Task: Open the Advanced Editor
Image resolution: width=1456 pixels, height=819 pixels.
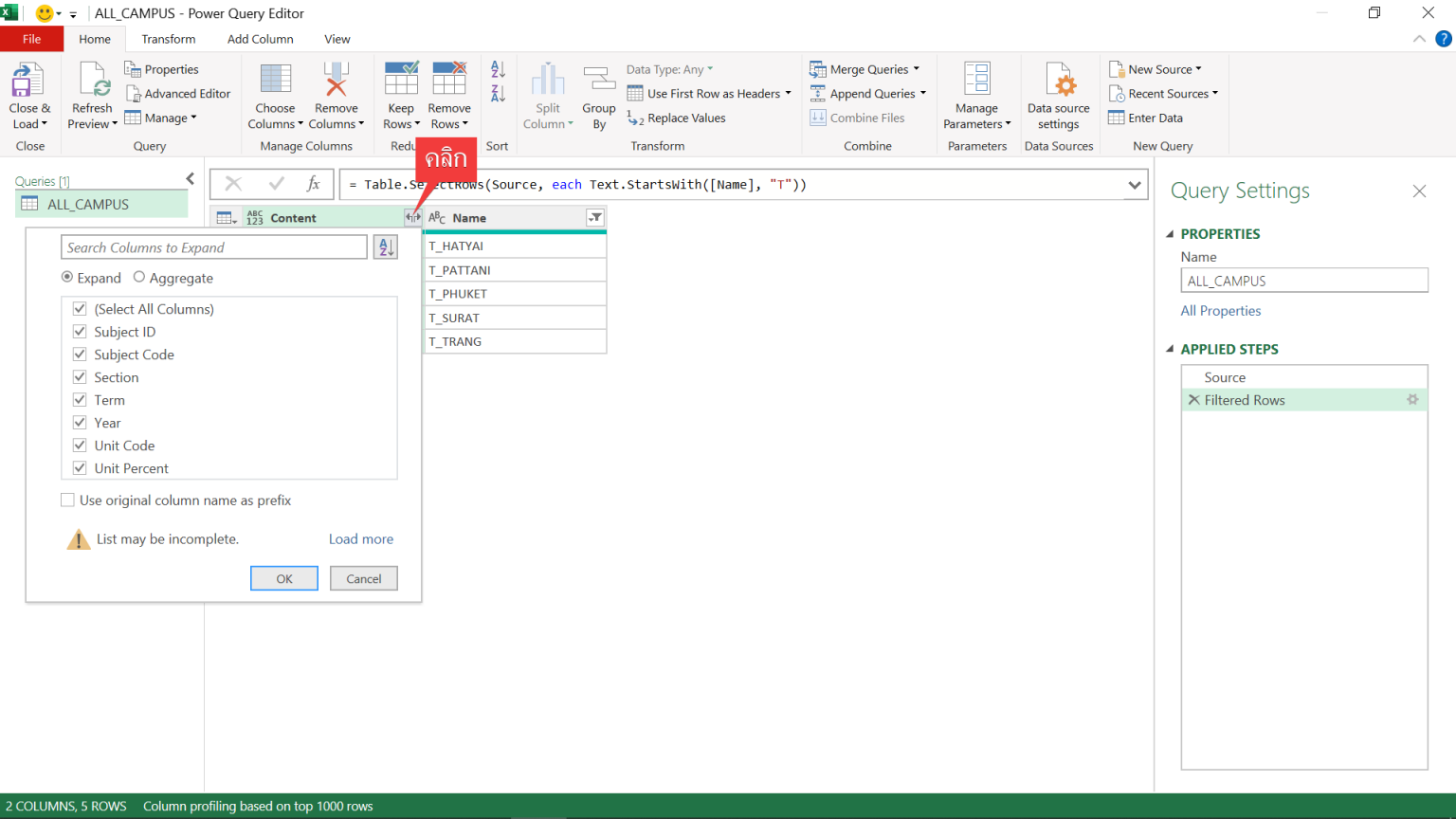Action: tap(178, 93)
